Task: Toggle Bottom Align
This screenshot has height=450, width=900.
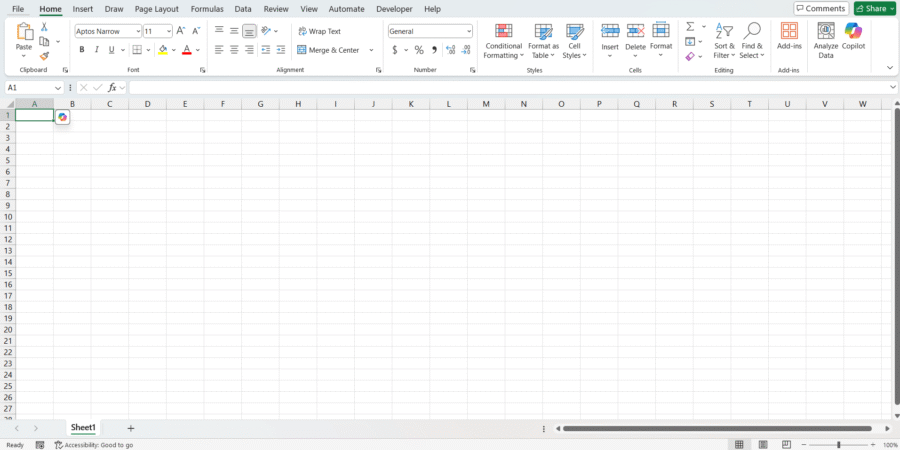Action: [249, 31]
